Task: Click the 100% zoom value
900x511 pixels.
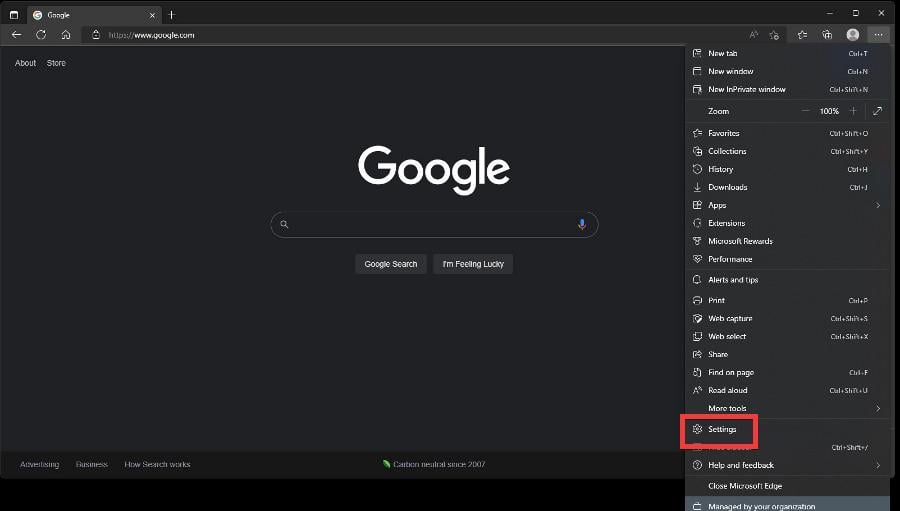Action: point(829,111)
